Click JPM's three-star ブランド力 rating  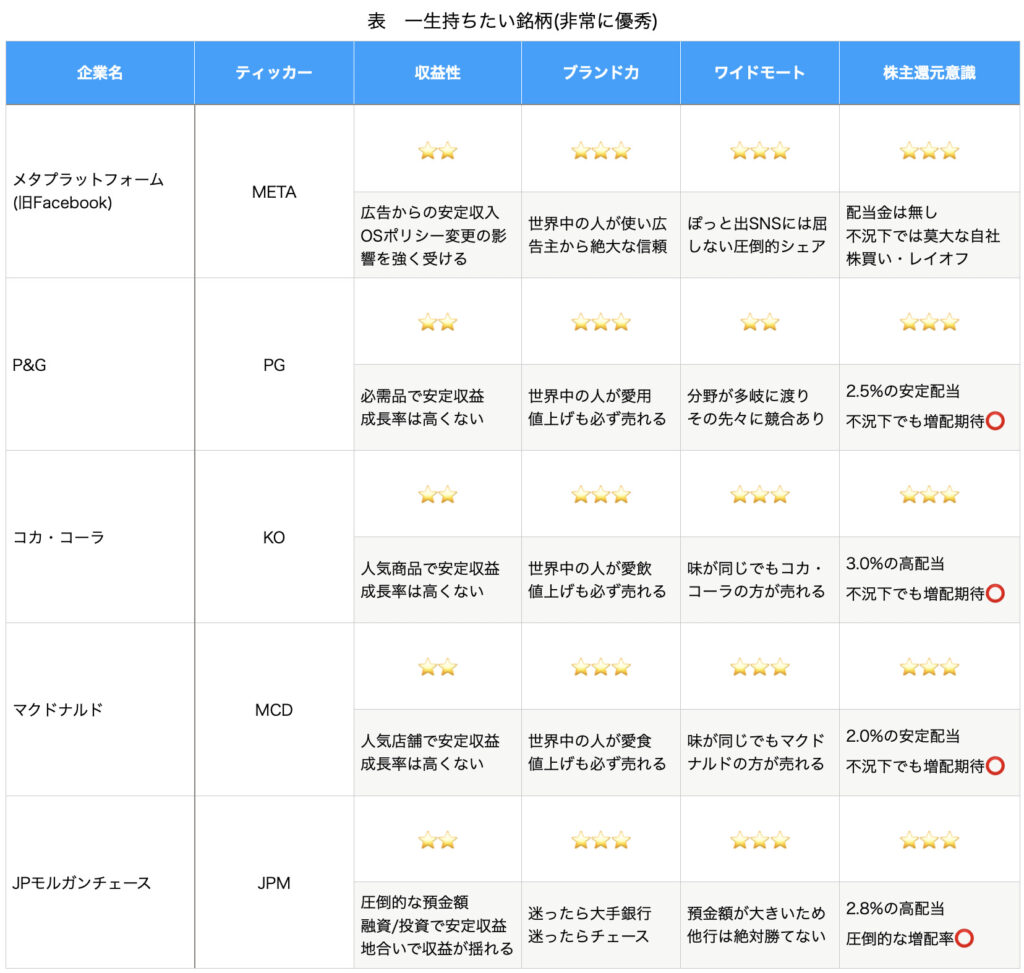pyautogui.click(x=601, y=840)
